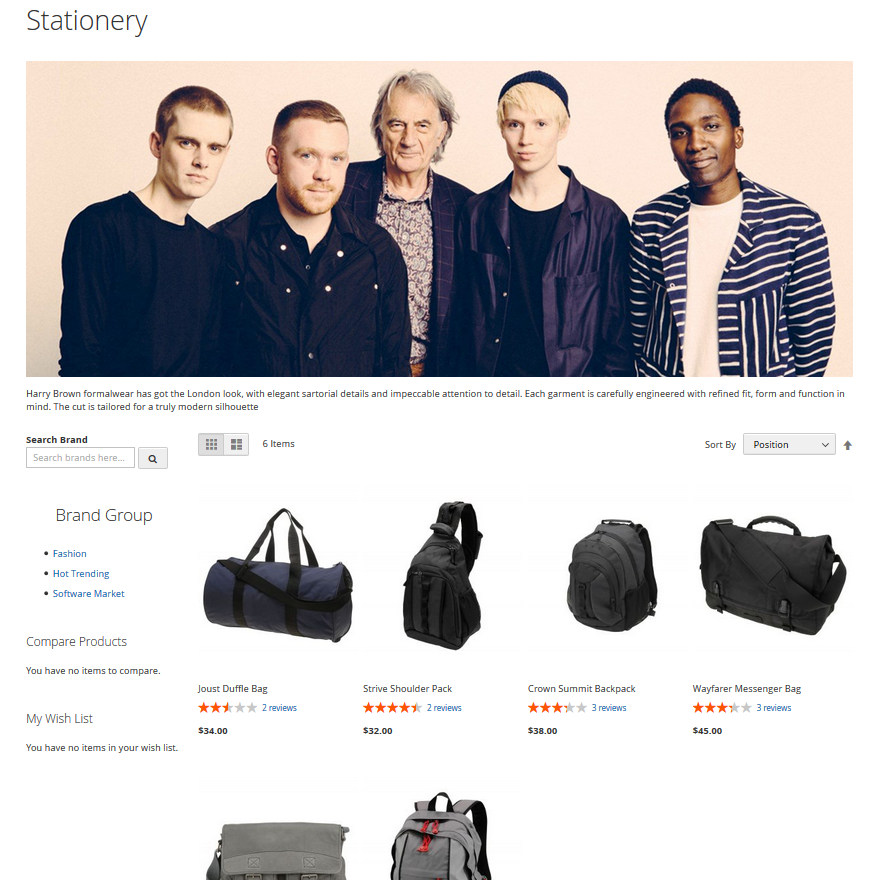Switch to grid view mode

coord(211,444)
